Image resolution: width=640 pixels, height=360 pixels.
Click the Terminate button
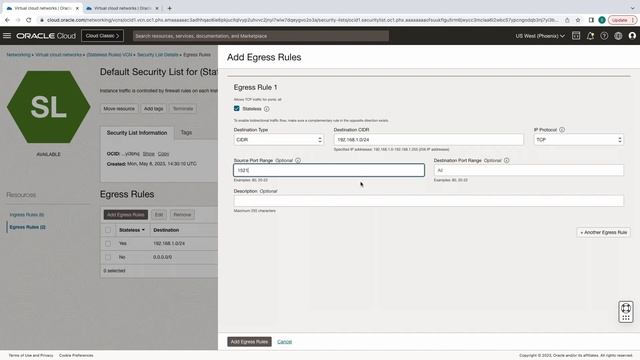pos(183,109)
